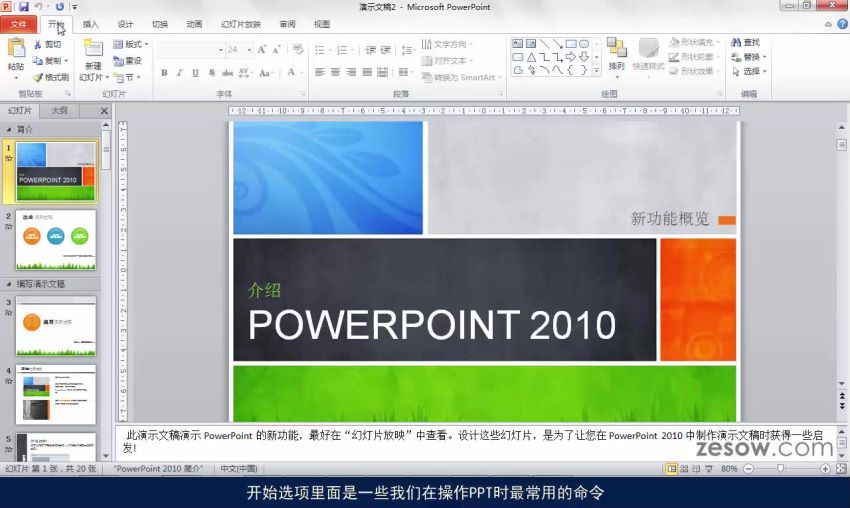Select the triangle shape in the gallery

[x=531, y=57]
